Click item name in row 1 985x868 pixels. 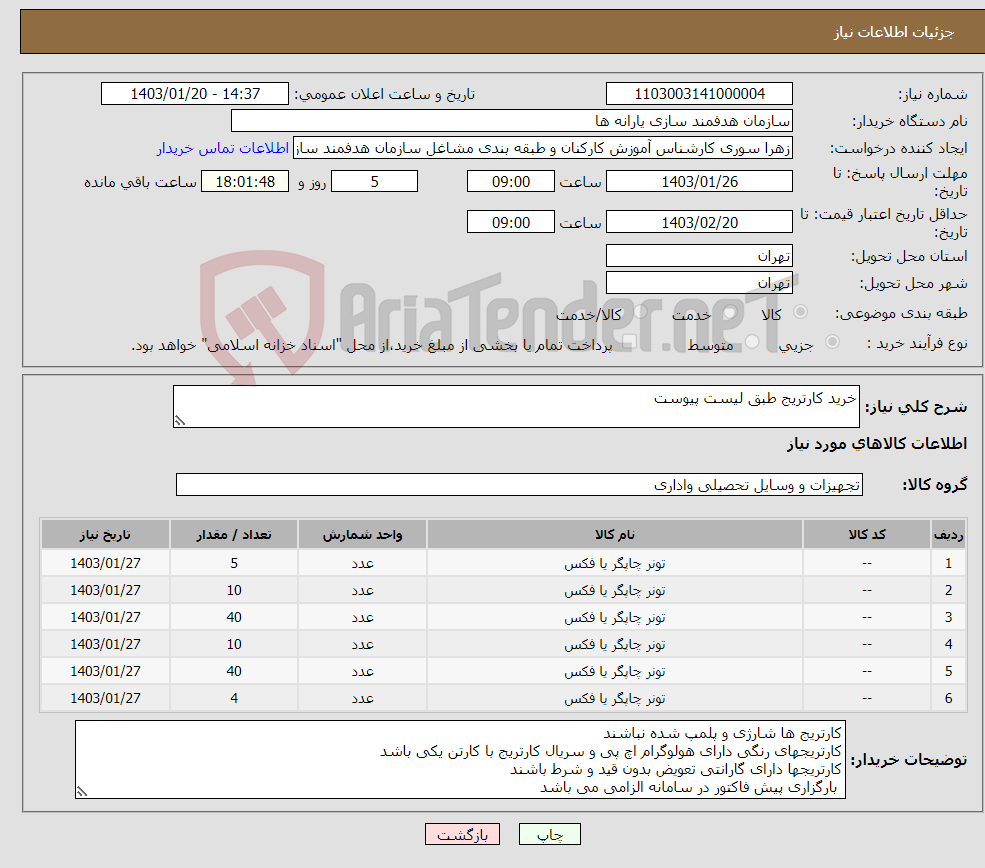(x=614, y=563)
